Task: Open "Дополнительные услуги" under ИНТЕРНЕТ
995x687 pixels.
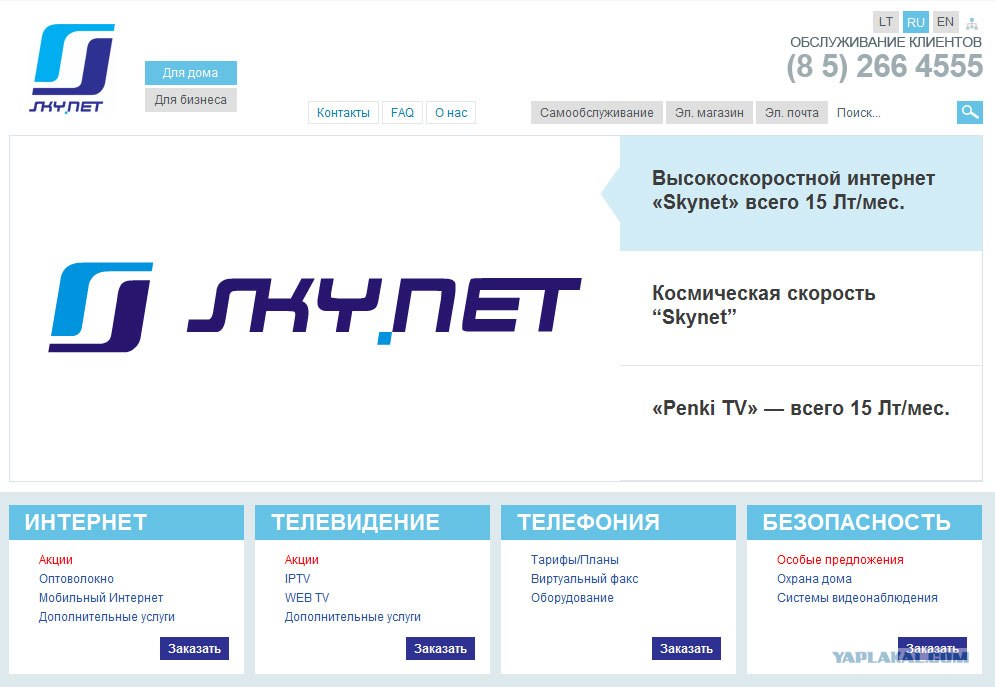Action: point(107,617)
